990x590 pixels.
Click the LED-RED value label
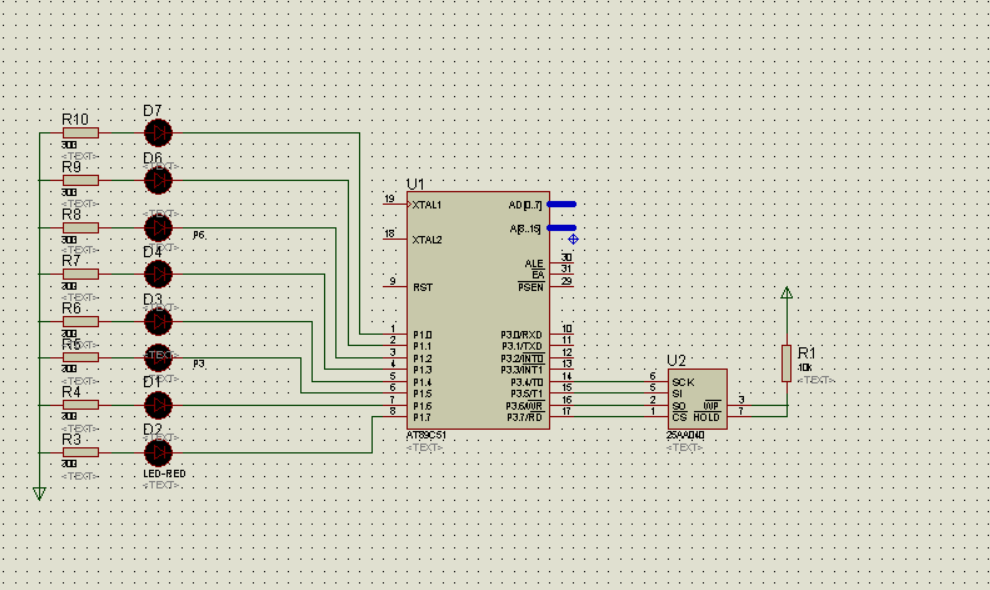pos(165,474)
